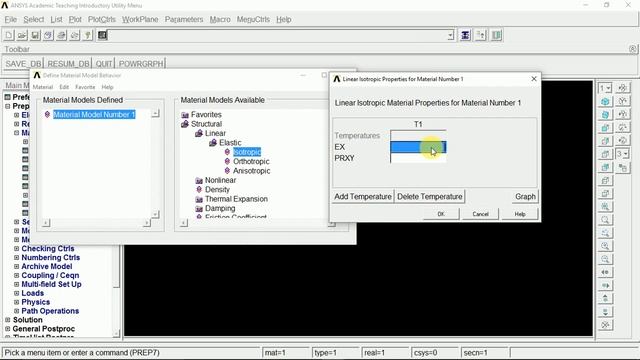Click Material Model Number 1 entry
The height and width of the screenshot is (360, 640).
[94, 115]
